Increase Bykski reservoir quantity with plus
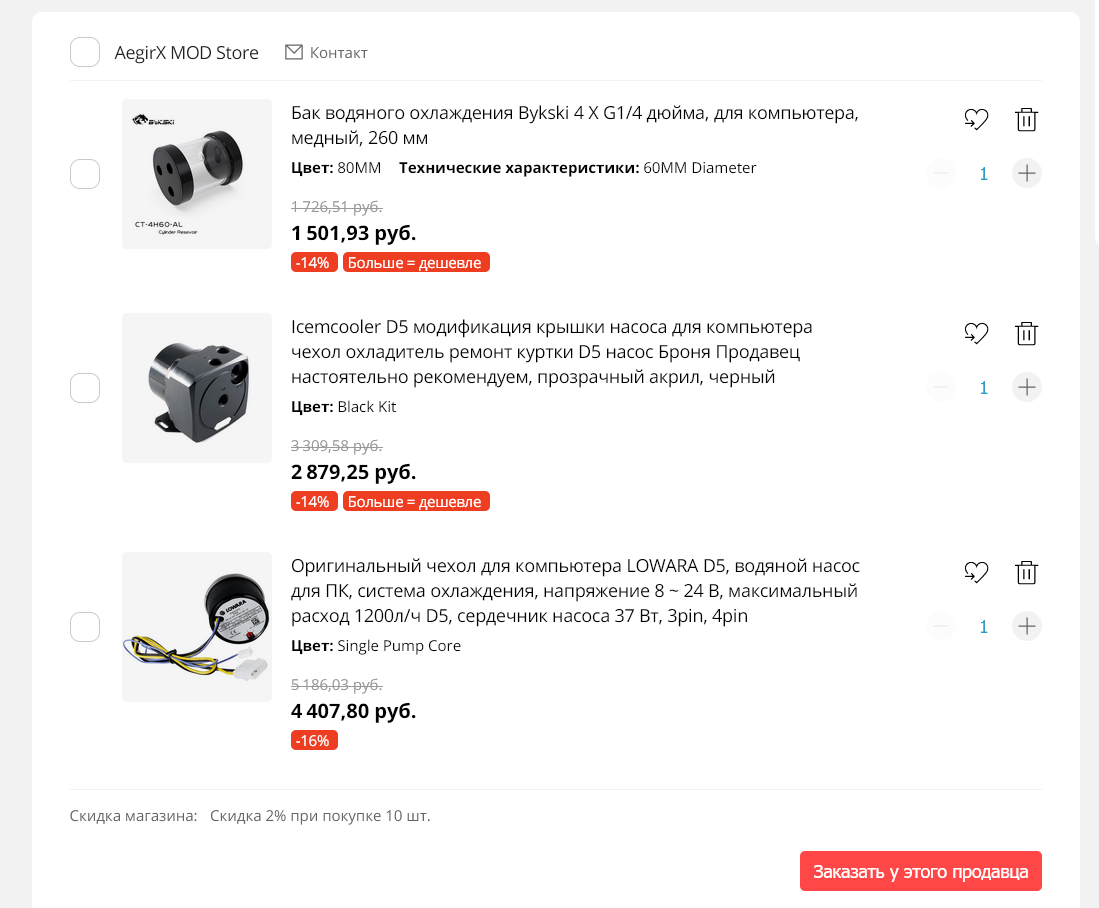 point(1026,173)
